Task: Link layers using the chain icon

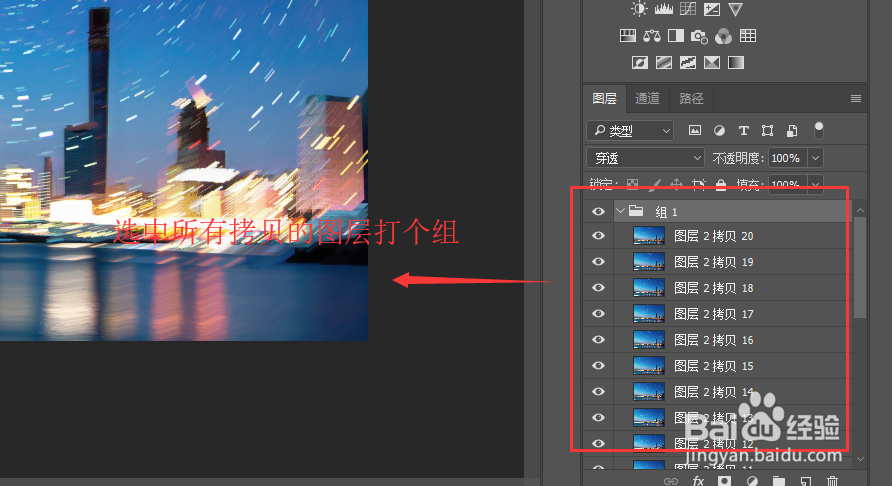Action: click(671, 481)
